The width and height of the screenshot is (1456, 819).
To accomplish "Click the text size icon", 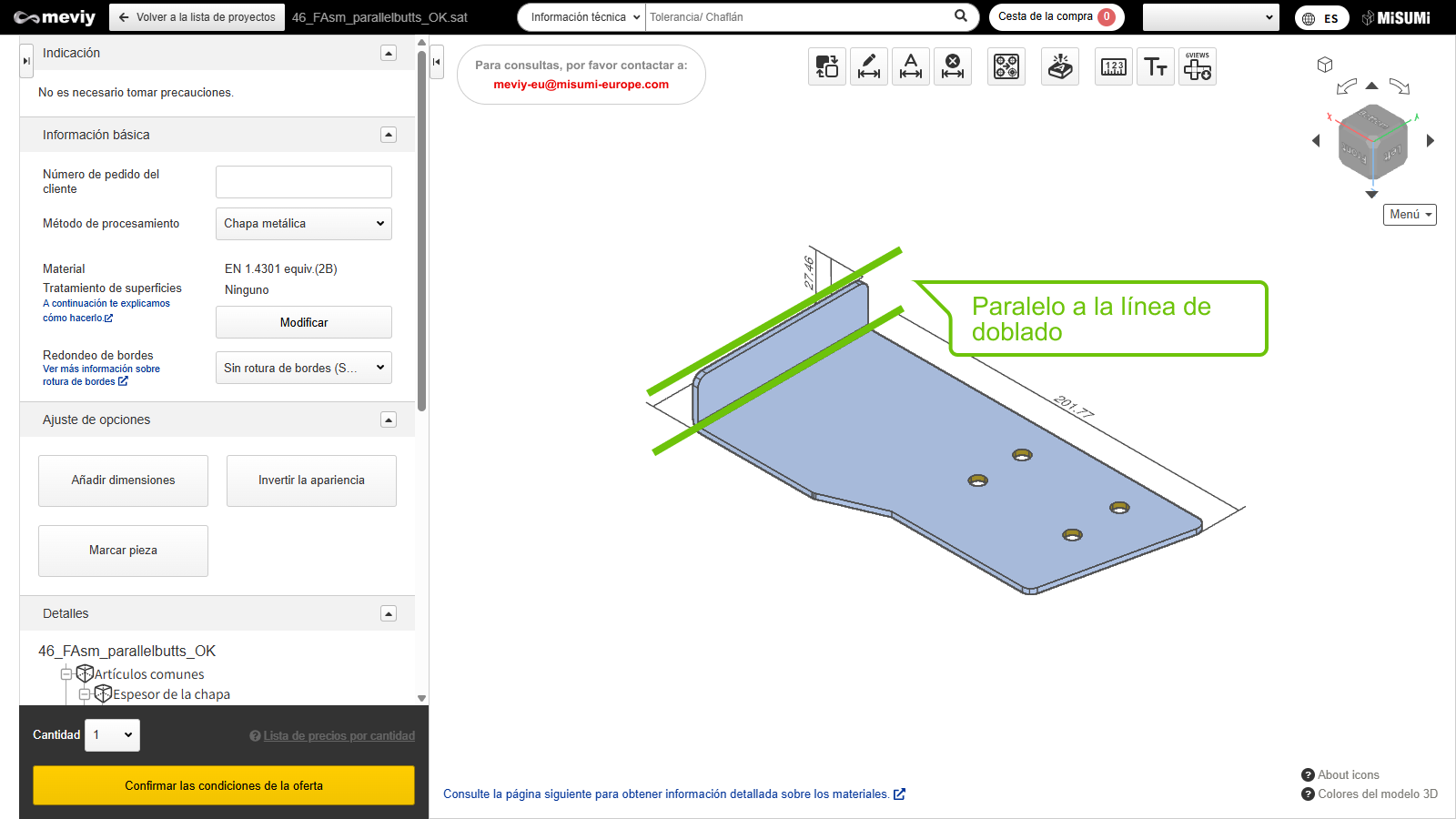I will click(1156, 66).
